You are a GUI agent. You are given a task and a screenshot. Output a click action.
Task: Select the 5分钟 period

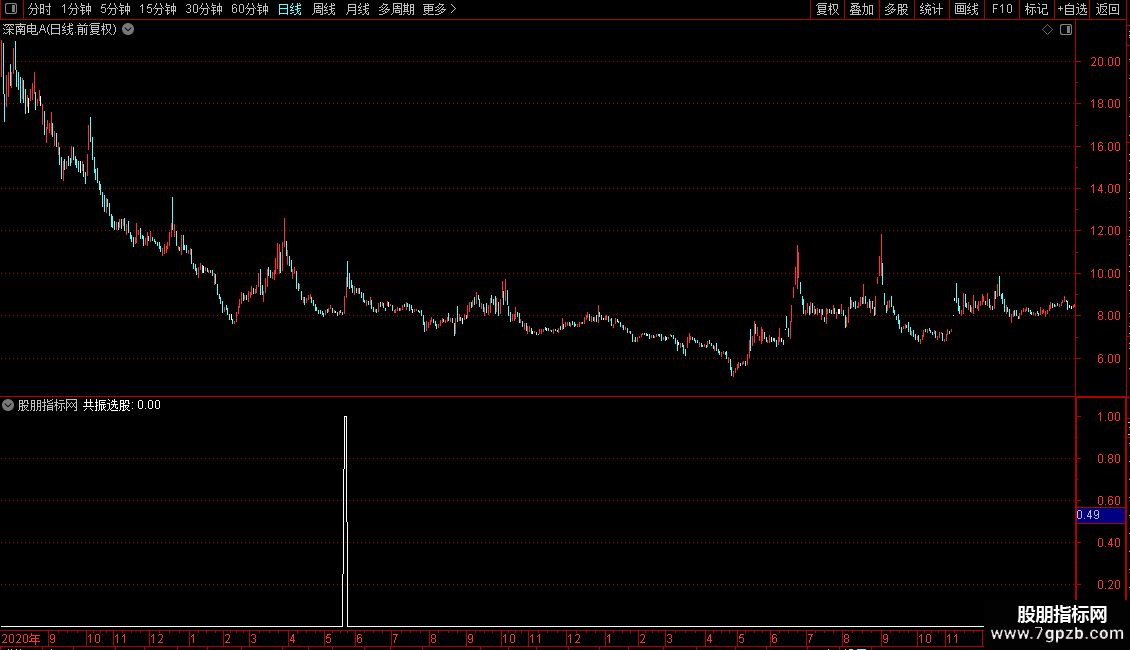pos(115,9)
